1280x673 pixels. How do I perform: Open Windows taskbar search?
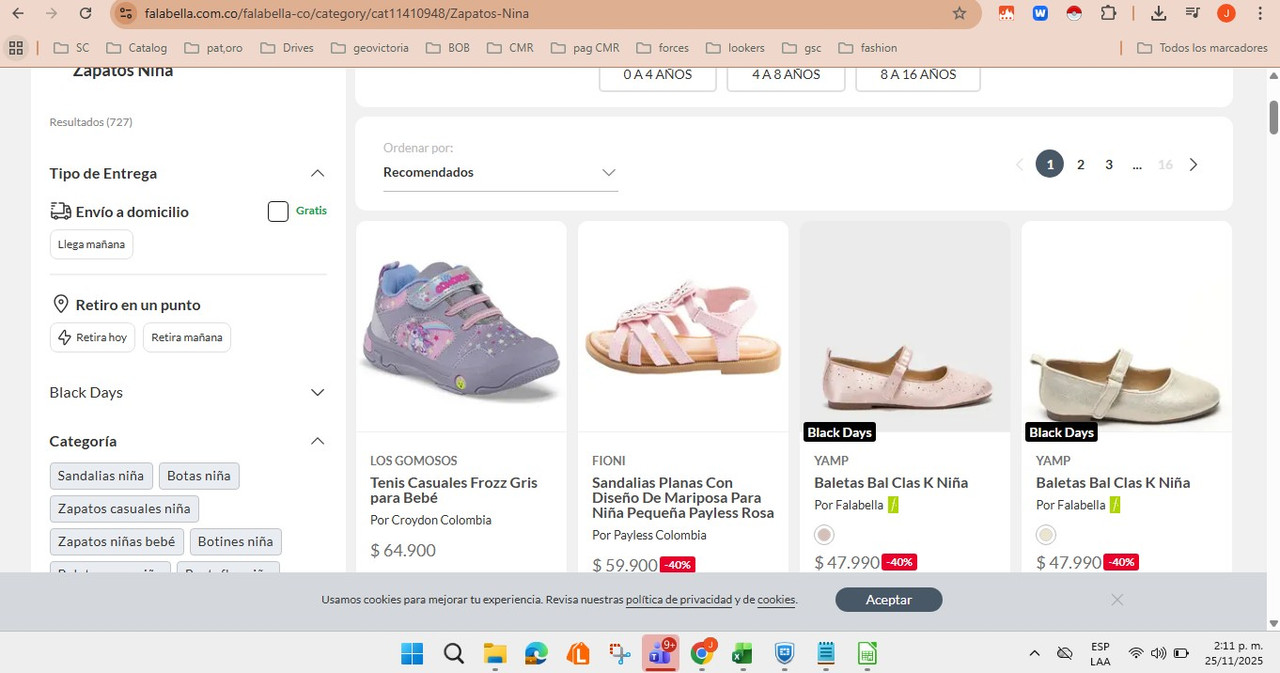click(453, 654)
